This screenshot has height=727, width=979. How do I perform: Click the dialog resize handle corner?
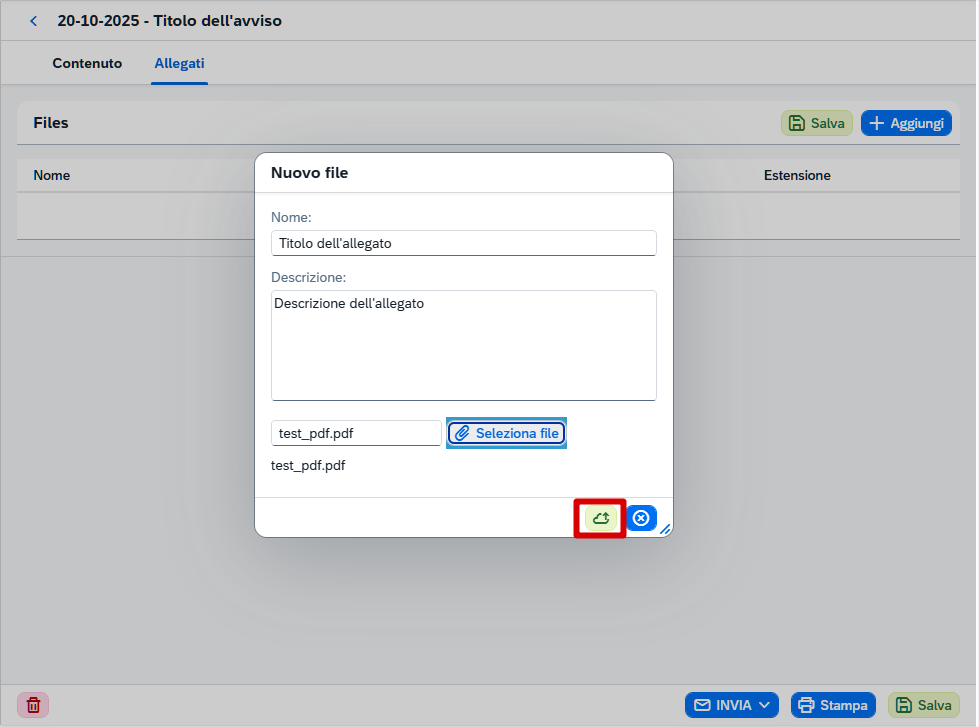tap(665, 529)
